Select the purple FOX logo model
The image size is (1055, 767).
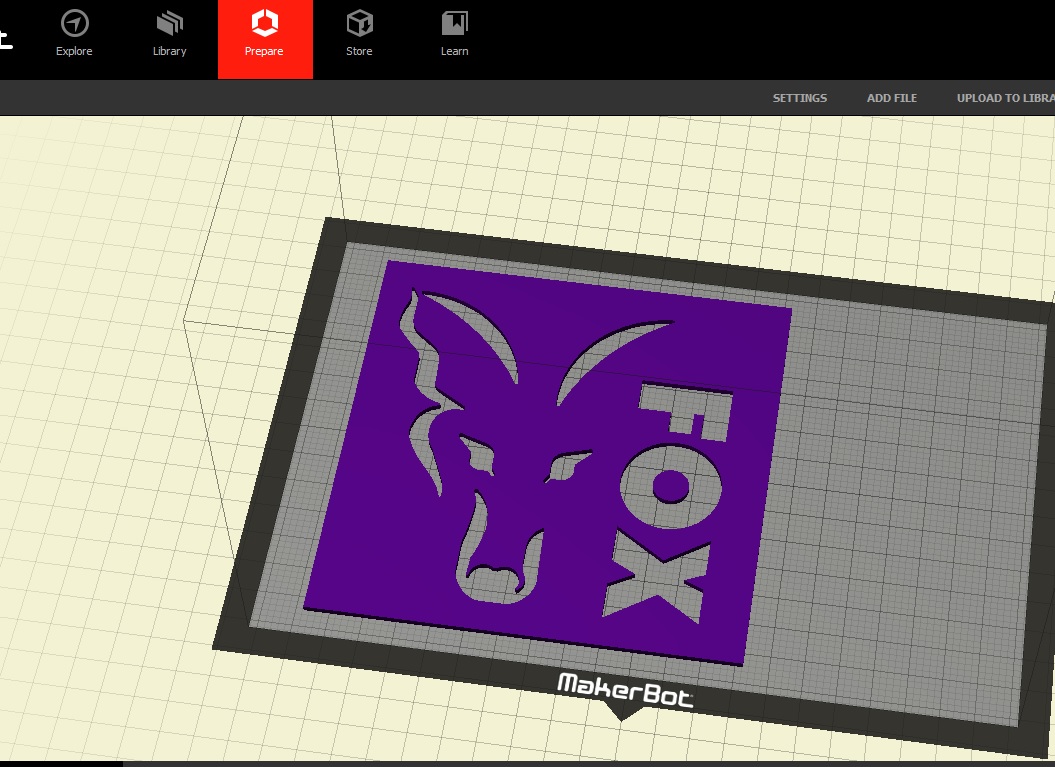point(548,463)
